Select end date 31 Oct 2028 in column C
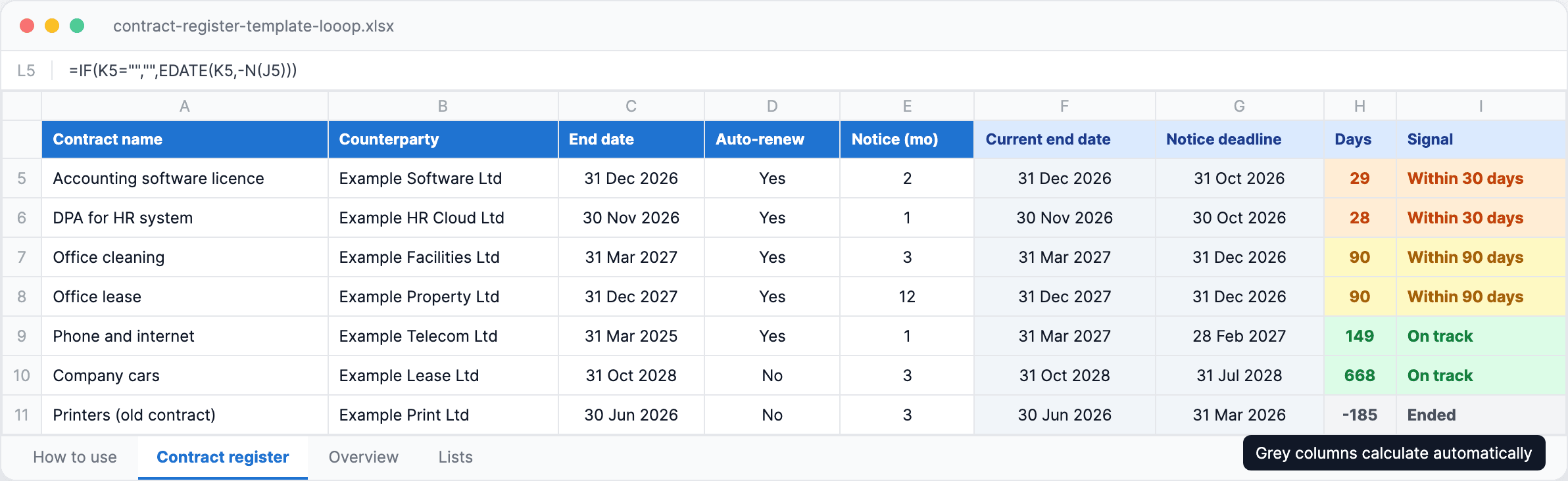The image size is (1568, 481). [x=631, y=375]
